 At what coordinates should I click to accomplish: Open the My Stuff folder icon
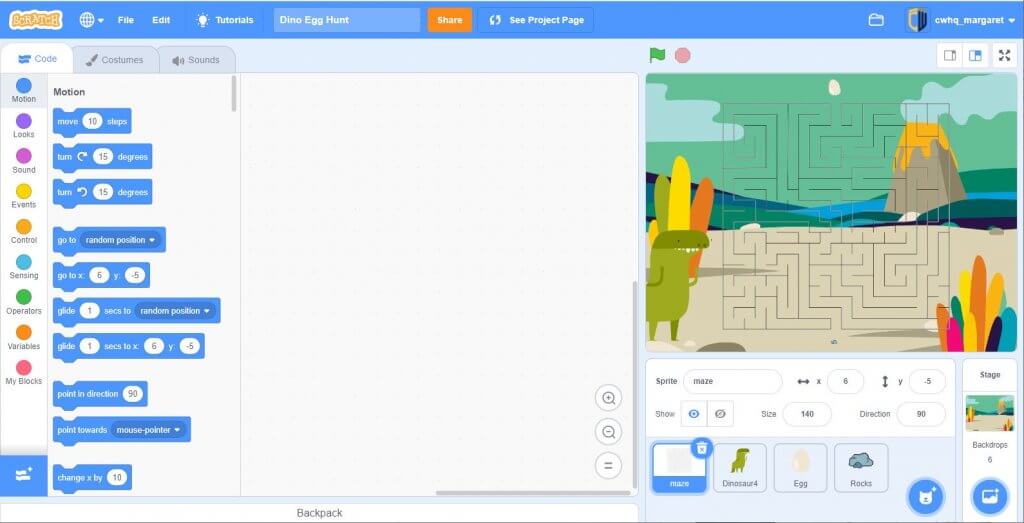(x=876, y=20)
